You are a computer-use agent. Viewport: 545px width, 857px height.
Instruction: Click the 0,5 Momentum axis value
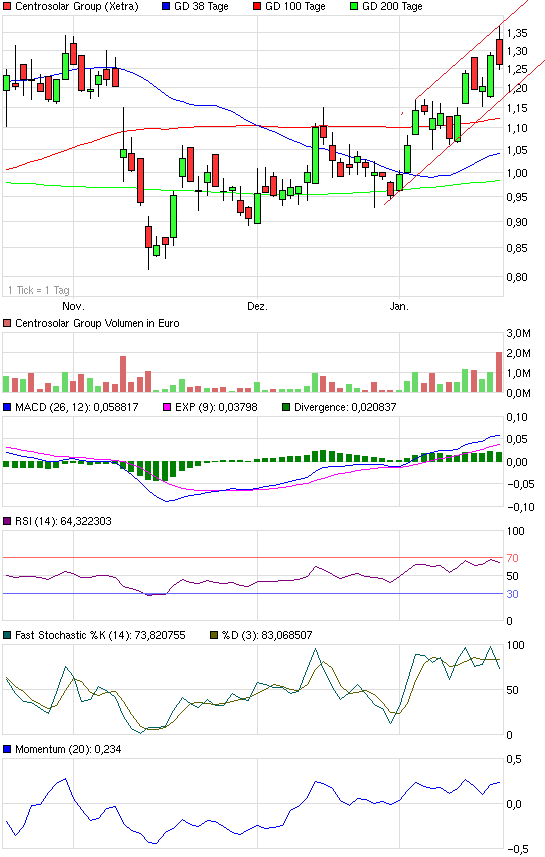click(514, 759)
